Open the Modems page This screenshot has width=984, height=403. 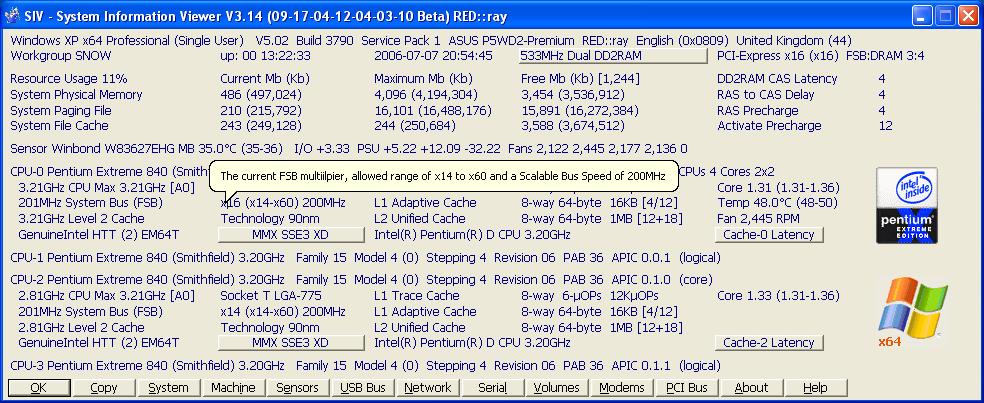(622, 388)
